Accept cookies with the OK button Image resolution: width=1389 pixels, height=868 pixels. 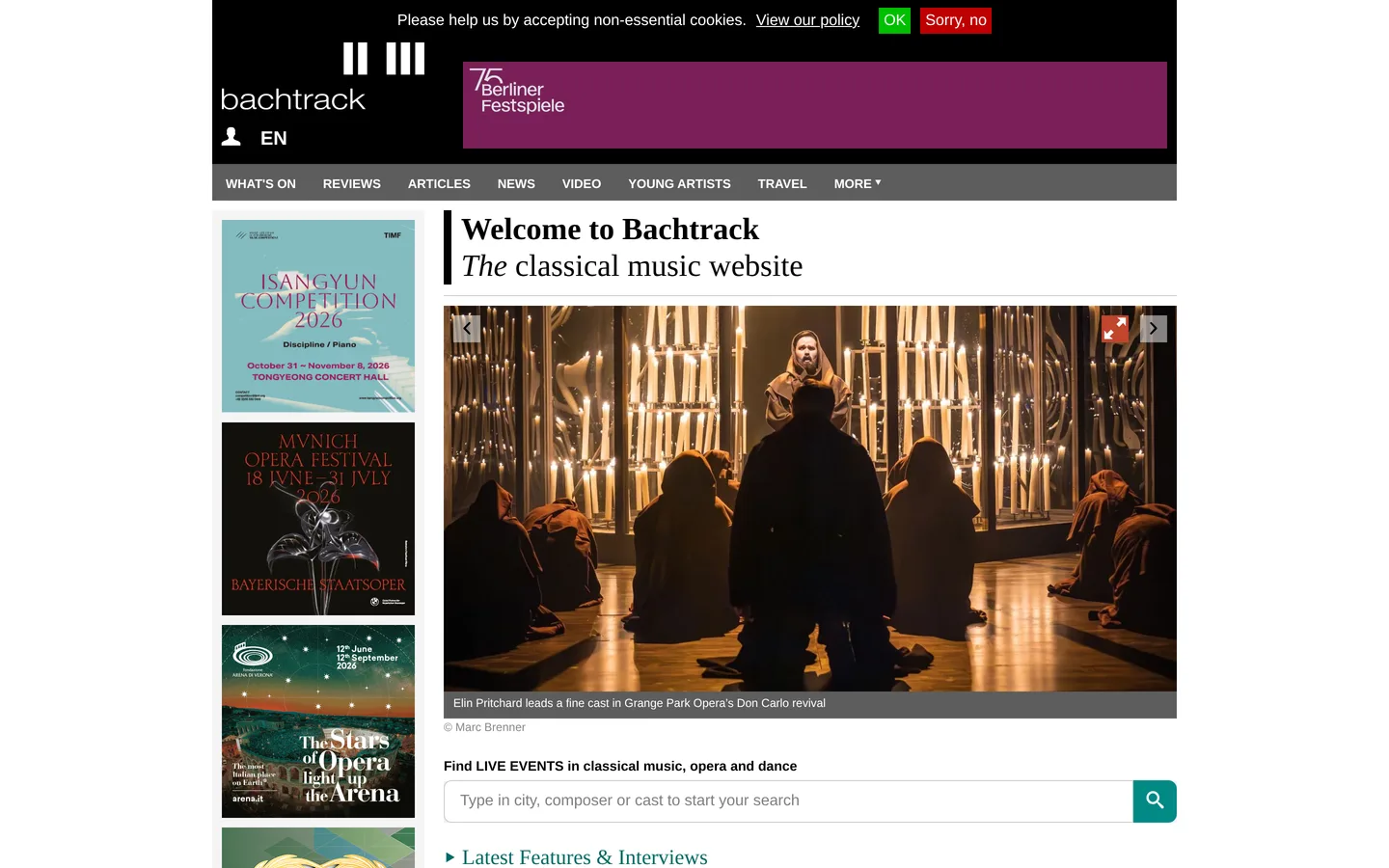click(894, 20)
